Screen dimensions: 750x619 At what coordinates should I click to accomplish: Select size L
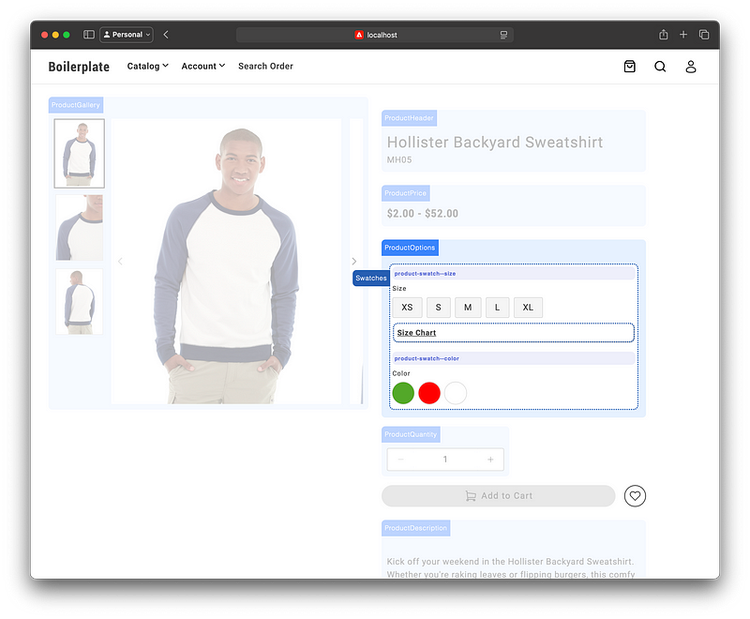click(x=497, y=307)
